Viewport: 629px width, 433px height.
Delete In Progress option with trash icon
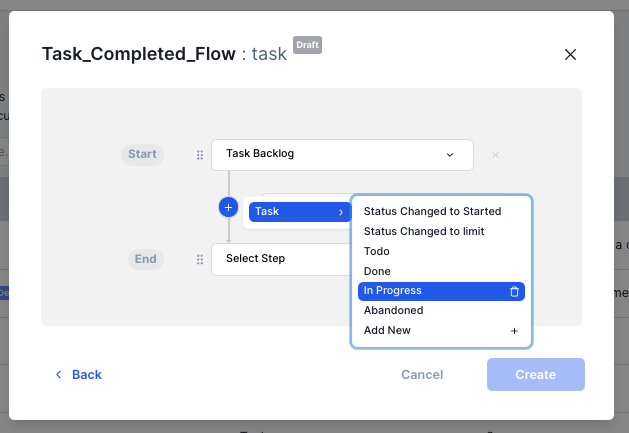coord(514,291)
